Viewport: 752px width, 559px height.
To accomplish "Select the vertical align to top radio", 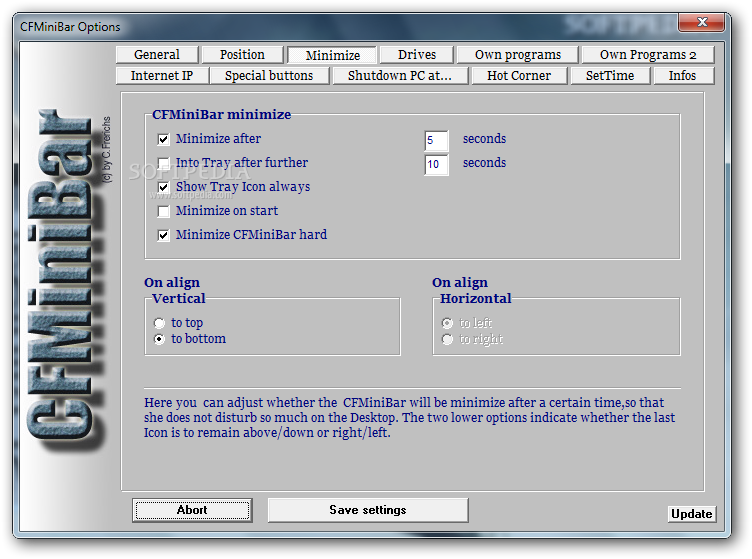I will pyautogui.click(x=159, y=323).
